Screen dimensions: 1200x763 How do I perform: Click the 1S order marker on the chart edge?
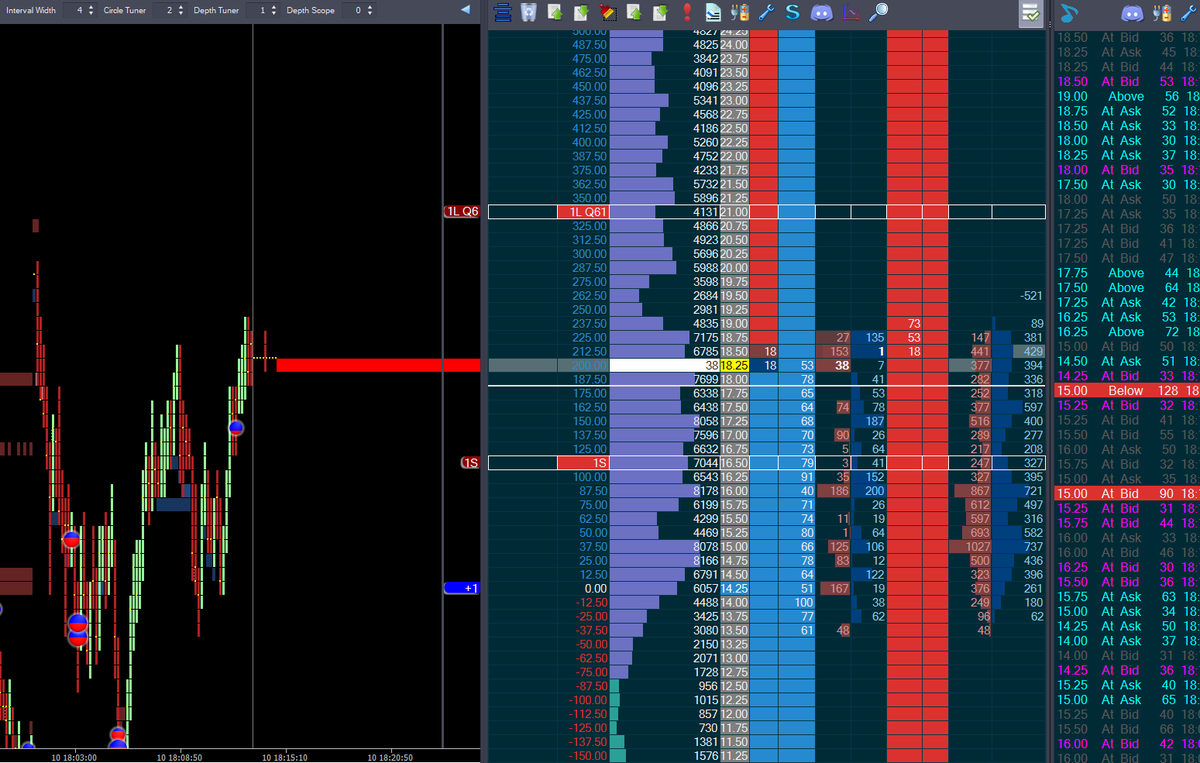coord(470,463)
